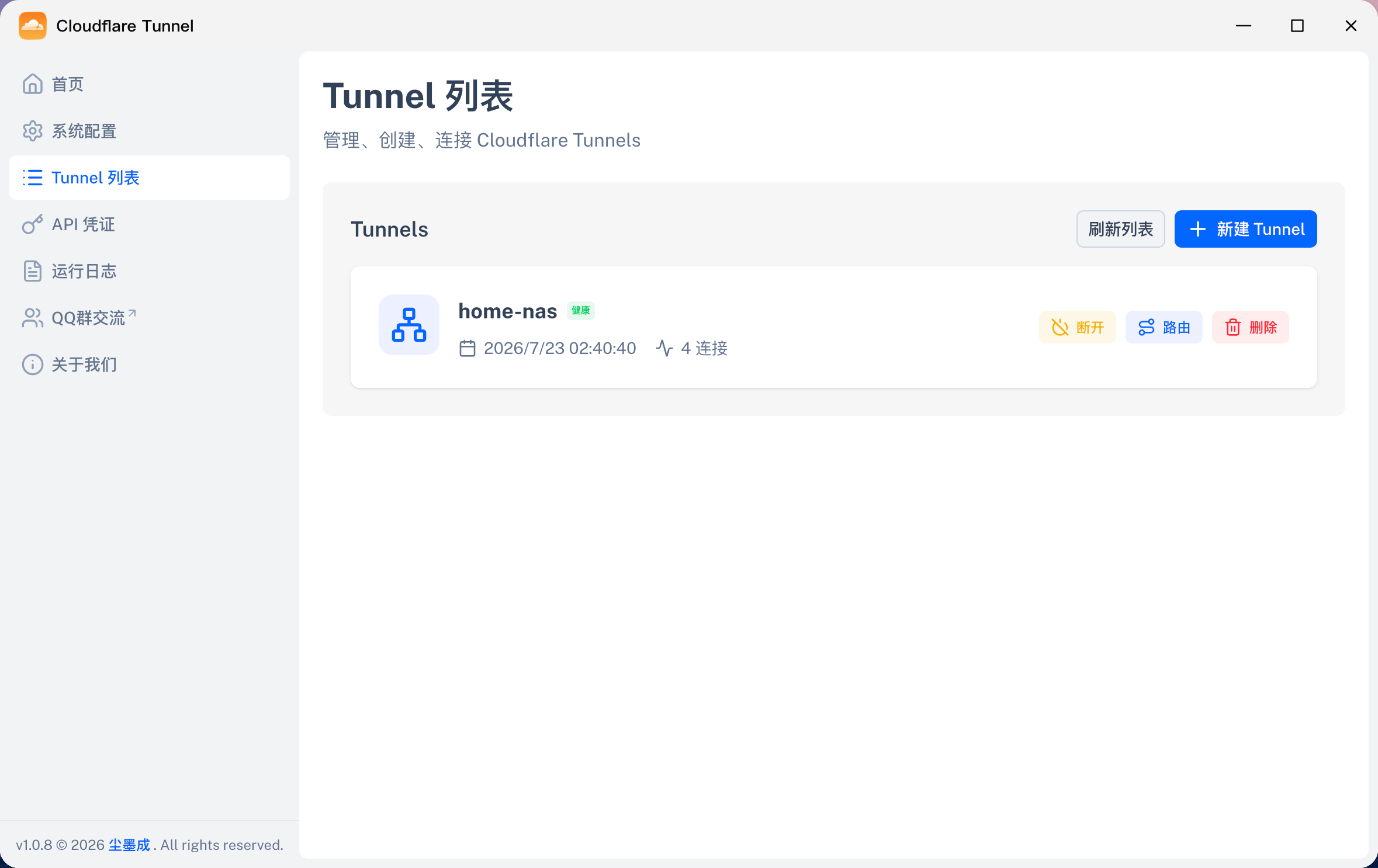
Task: Open the 尘墨成 author link
Action: tap(129, 845)
